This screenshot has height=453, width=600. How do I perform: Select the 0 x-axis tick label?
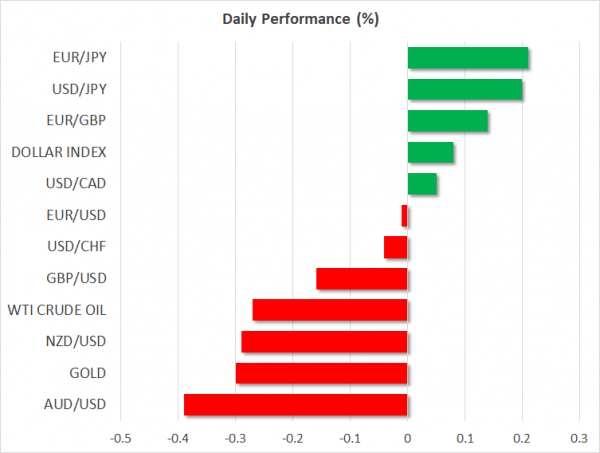click(407, 438)
